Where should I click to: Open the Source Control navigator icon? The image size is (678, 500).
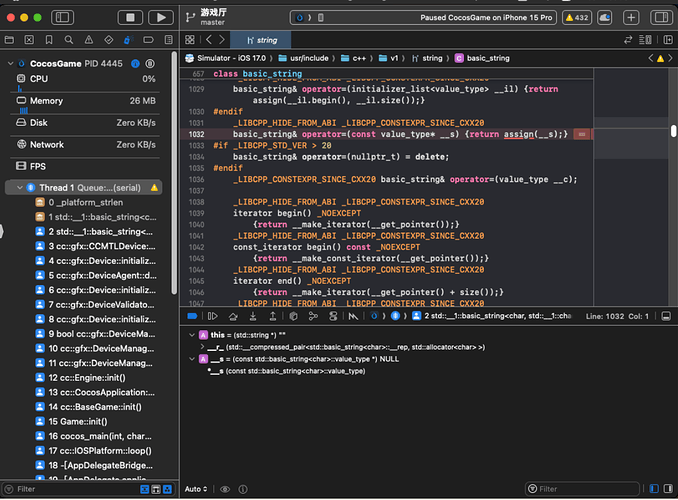pyautogui.click(x=29, y=40)
